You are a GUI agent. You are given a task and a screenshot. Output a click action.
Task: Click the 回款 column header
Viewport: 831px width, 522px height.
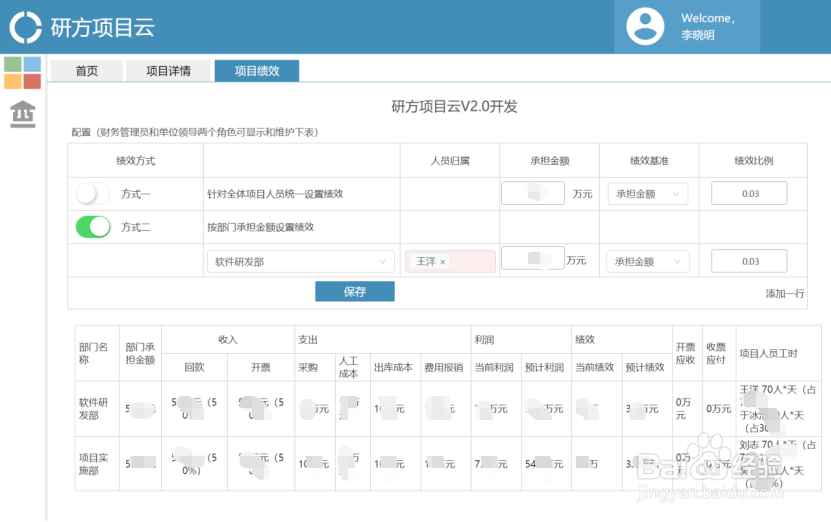point(194,367)
